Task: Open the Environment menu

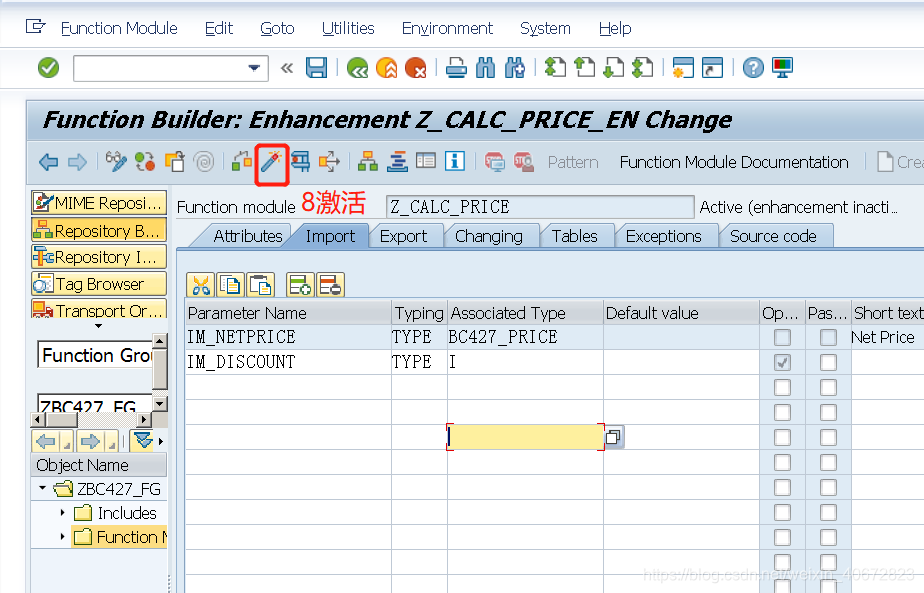Action: pyautogui.click(x=447, y=28)
